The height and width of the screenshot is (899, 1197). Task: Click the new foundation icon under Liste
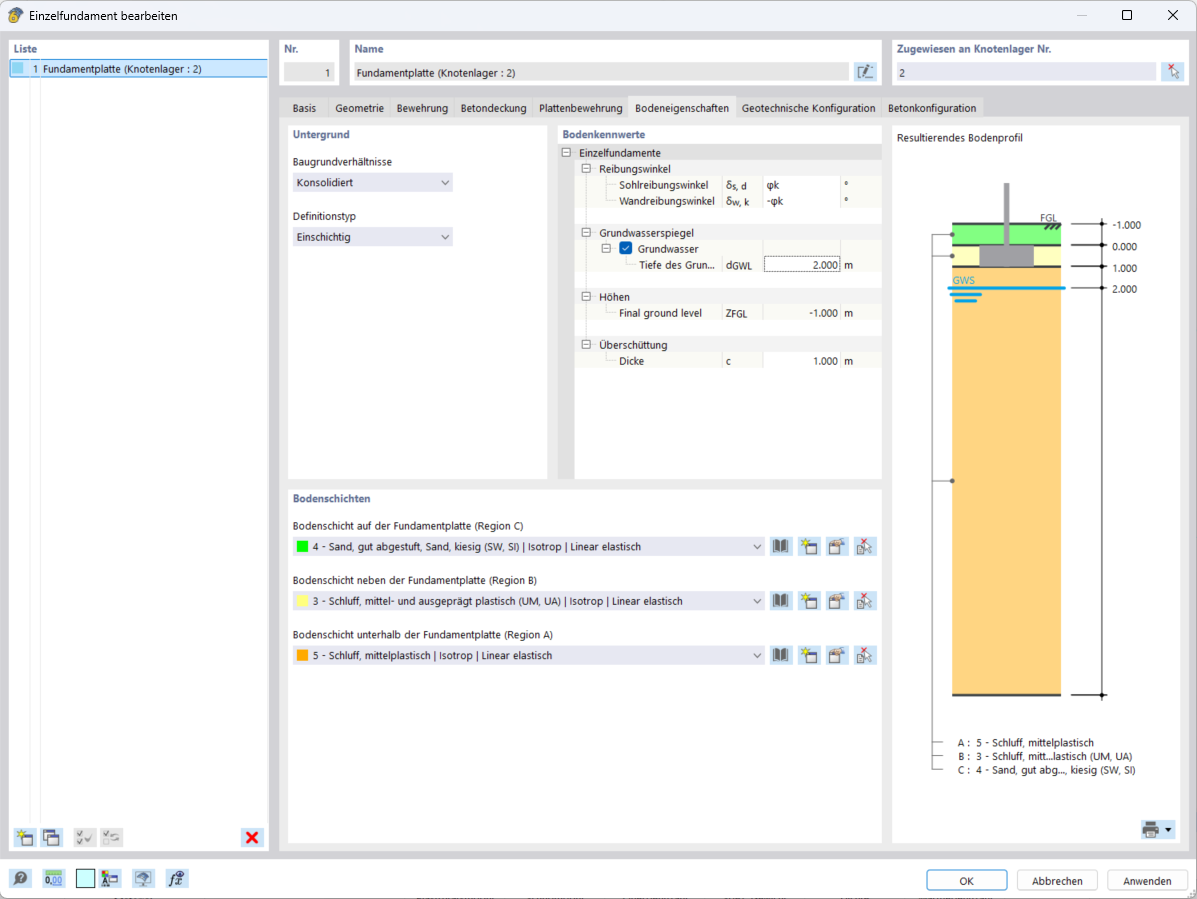pyautogui.click(x=24, y=837)
